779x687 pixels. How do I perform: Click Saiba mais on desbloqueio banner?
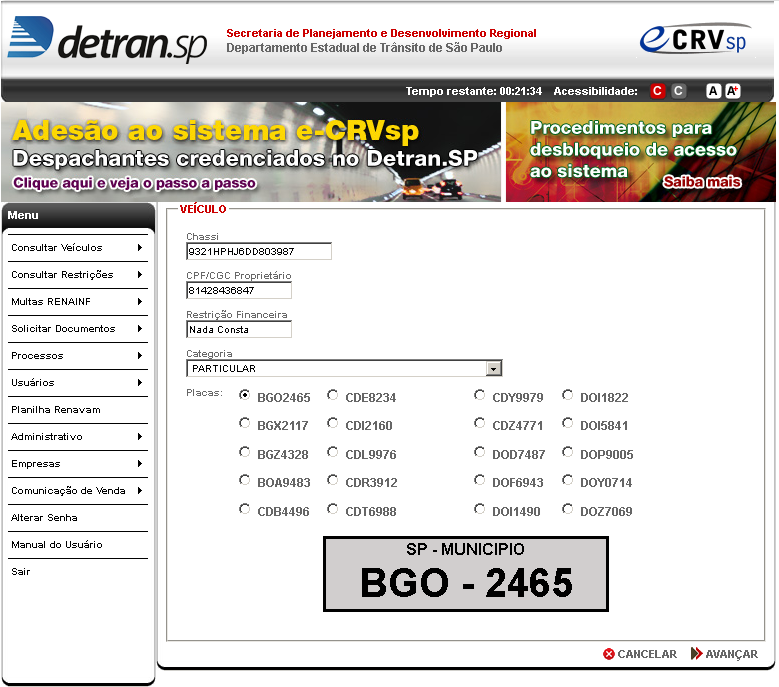[701, 182]
